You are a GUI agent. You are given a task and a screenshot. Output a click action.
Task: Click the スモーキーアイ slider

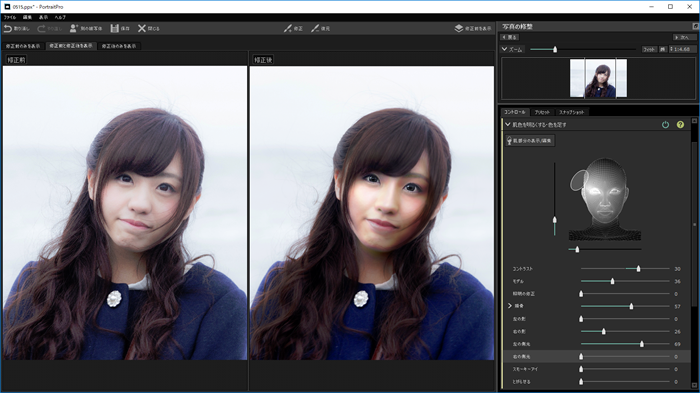[x=625, y=369]
